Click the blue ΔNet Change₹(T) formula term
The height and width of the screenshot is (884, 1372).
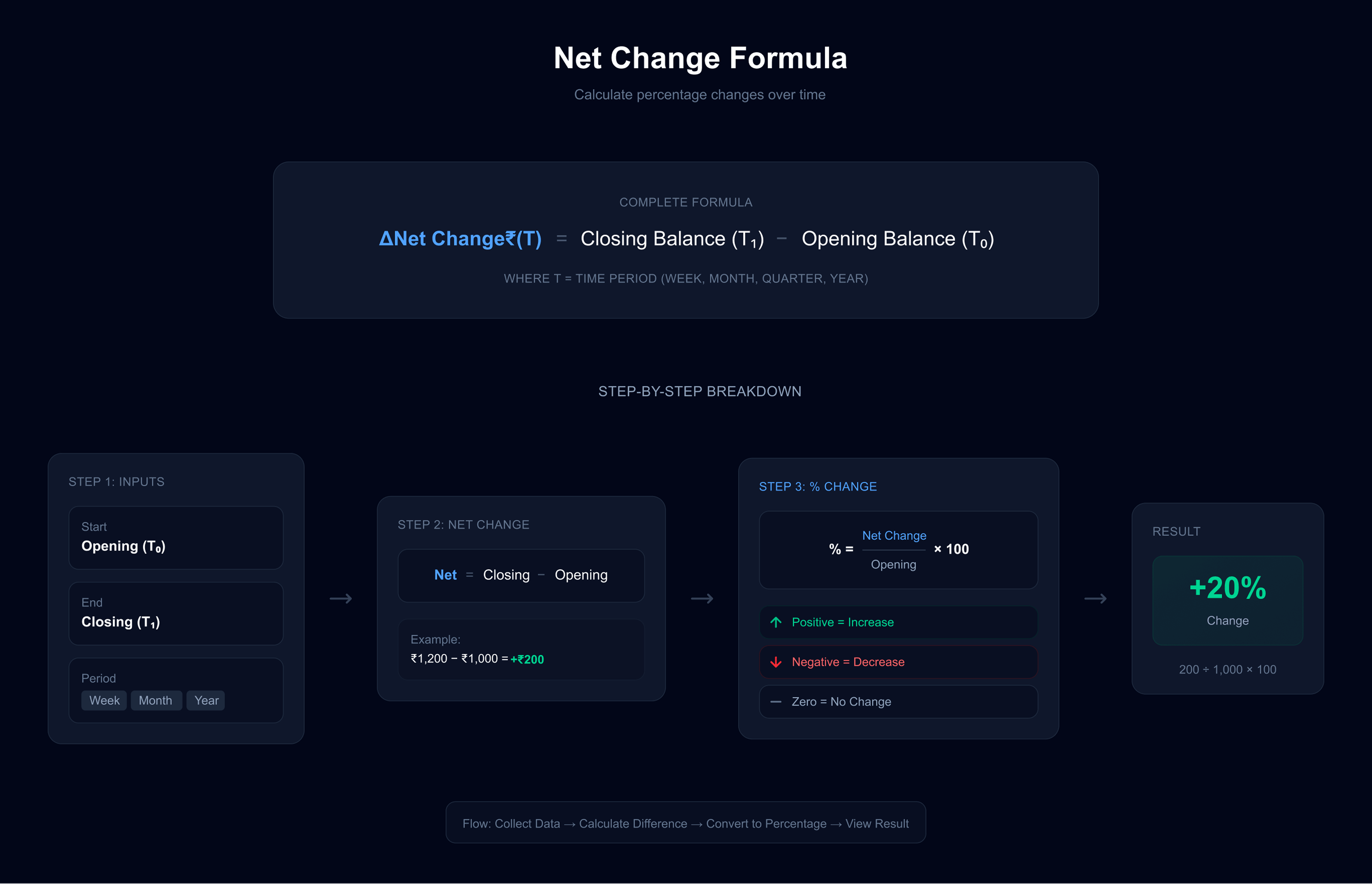tap(460, 239)
